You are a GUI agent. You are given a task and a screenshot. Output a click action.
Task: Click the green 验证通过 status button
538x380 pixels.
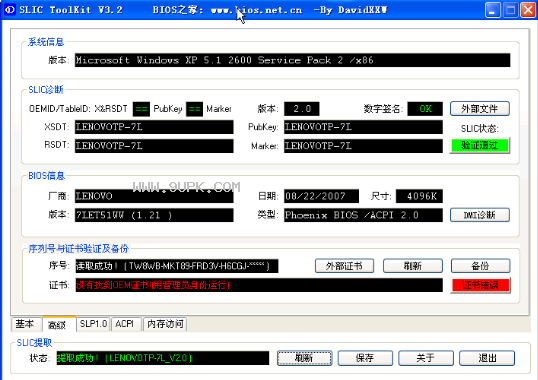coord(479,145)
